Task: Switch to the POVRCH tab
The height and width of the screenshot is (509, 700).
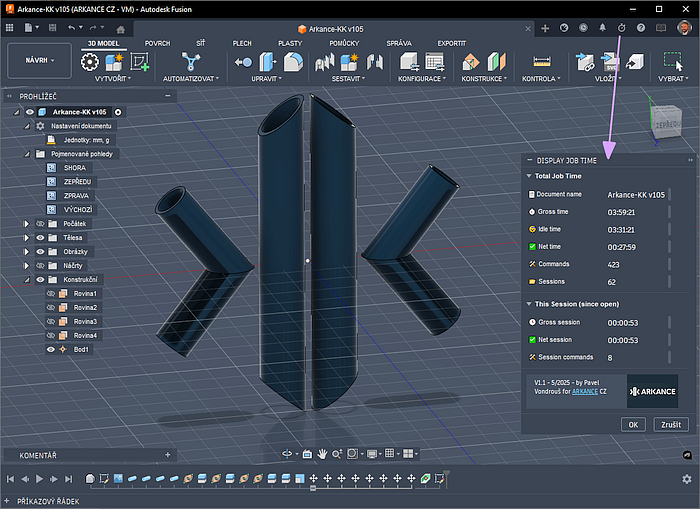Action: click(x=157, y=43)
